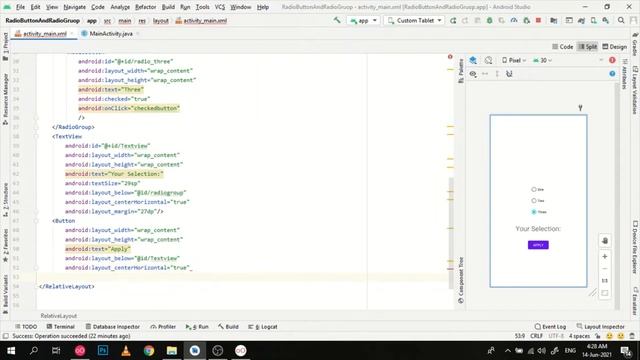Open the Refactor menu
The width and height of the screenshot is (640, 360).
145,7
